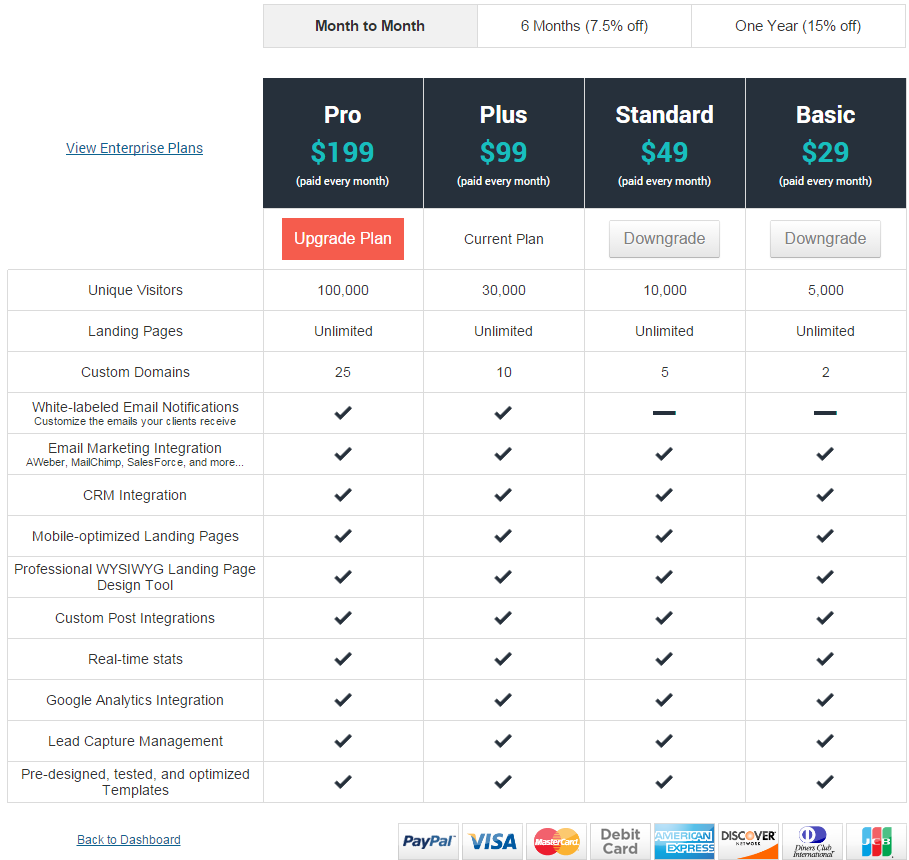Follow the Back to Dashboard link
This screenshot has width=909, height=860.
coord(128,839)
